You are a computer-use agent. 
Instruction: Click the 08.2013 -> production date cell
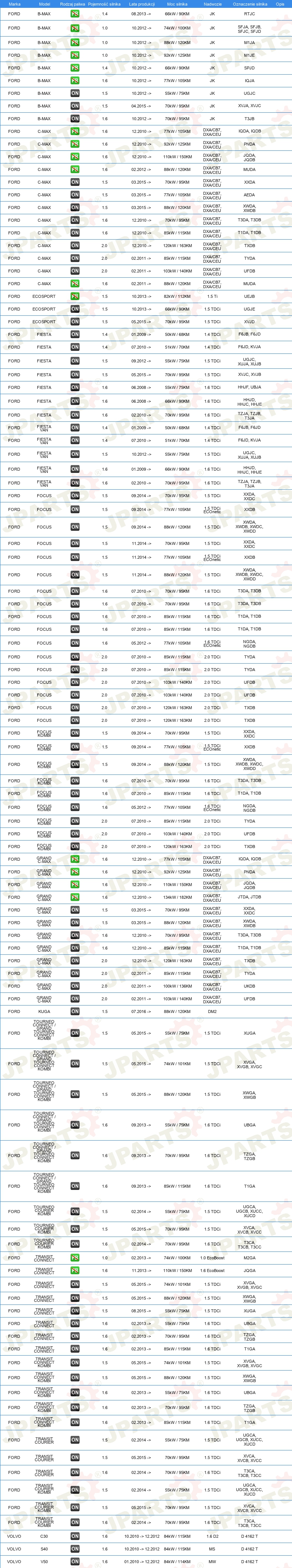coord(142,13)
